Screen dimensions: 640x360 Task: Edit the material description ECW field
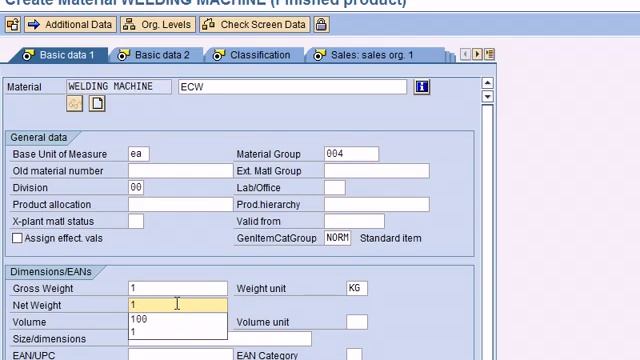point(292,87)
